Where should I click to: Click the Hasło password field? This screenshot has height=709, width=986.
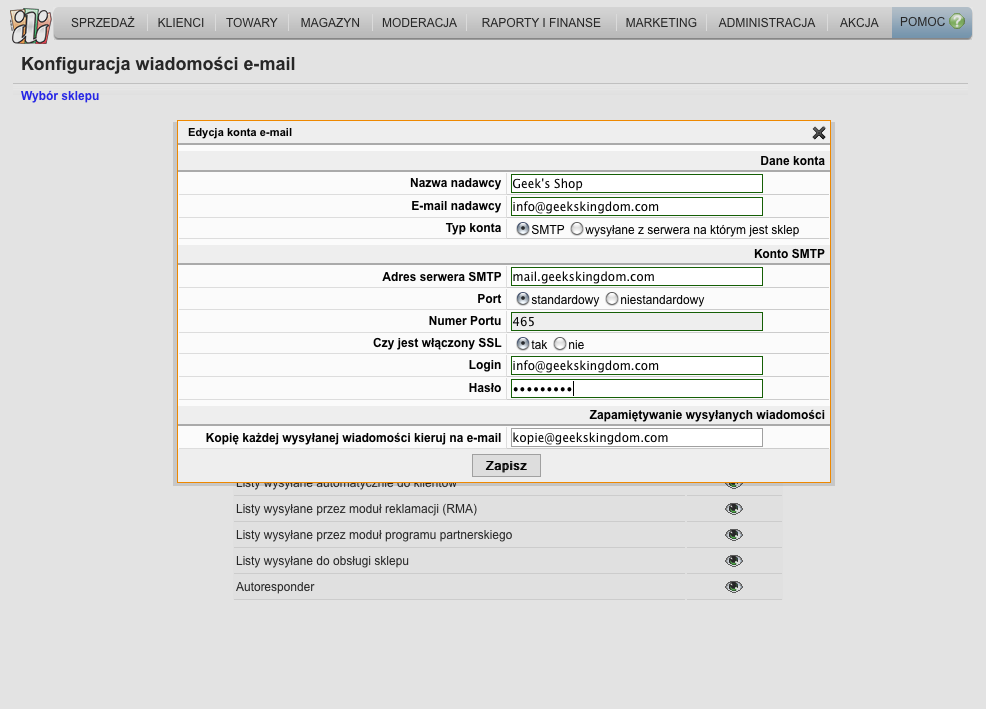[636, 389]
